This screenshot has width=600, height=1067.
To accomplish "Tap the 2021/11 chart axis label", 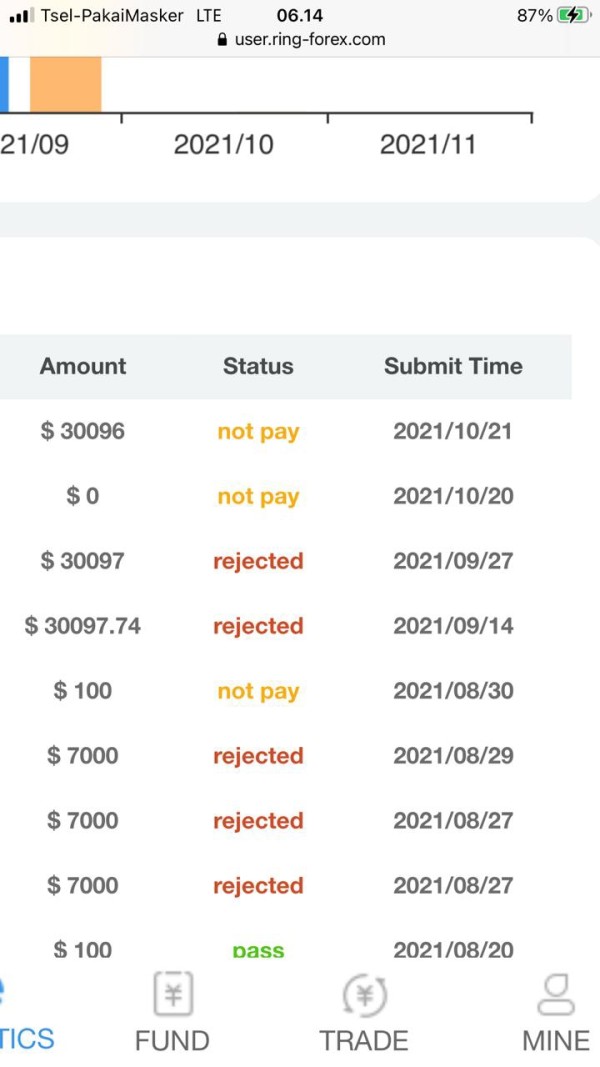I will point(428,144).
